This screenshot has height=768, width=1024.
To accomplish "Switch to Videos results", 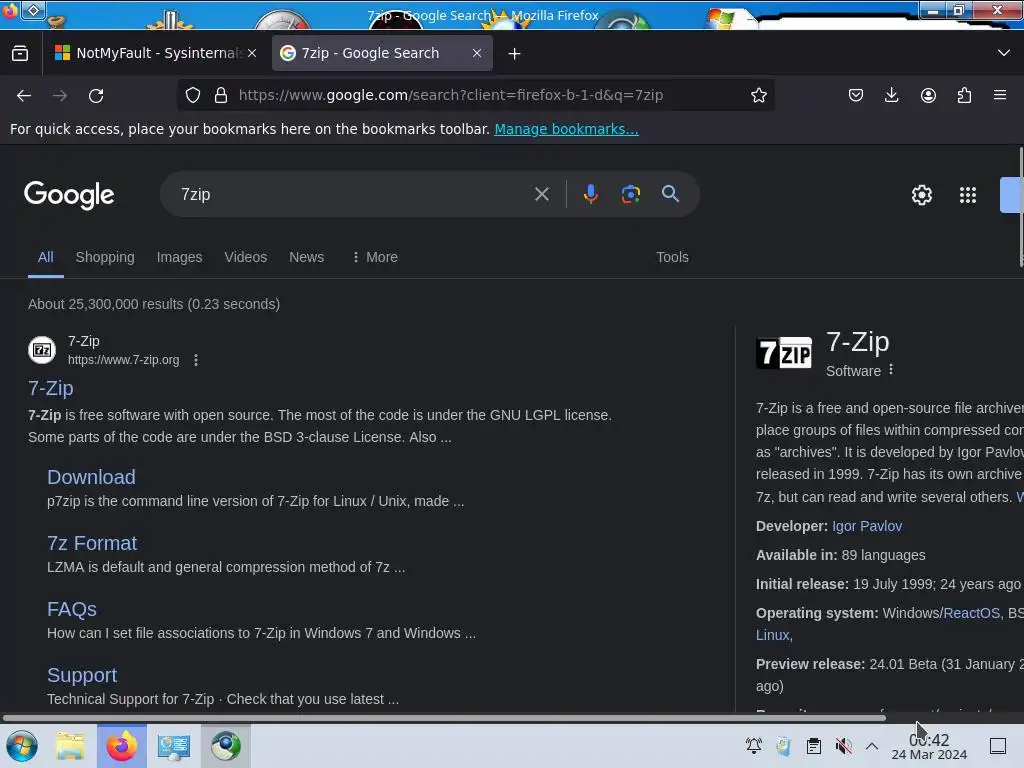I will (x=246, y=257).
